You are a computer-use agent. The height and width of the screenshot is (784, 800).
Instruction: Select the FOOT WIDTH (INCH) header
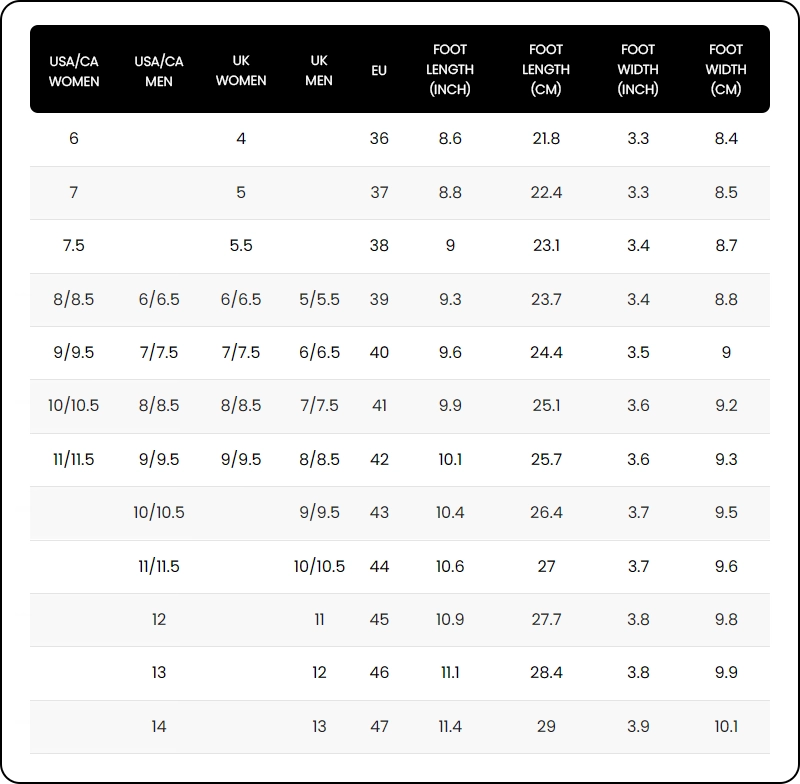coord(638,70)
